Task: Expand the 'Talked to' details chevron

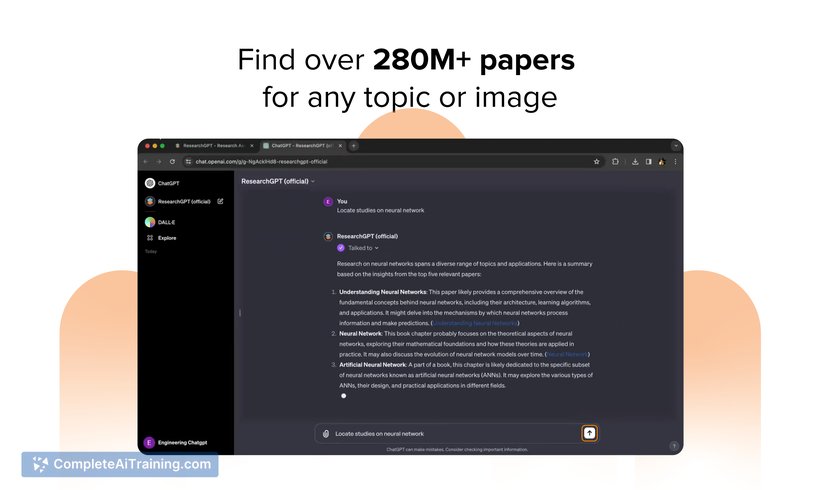Action: coord(377,248)
